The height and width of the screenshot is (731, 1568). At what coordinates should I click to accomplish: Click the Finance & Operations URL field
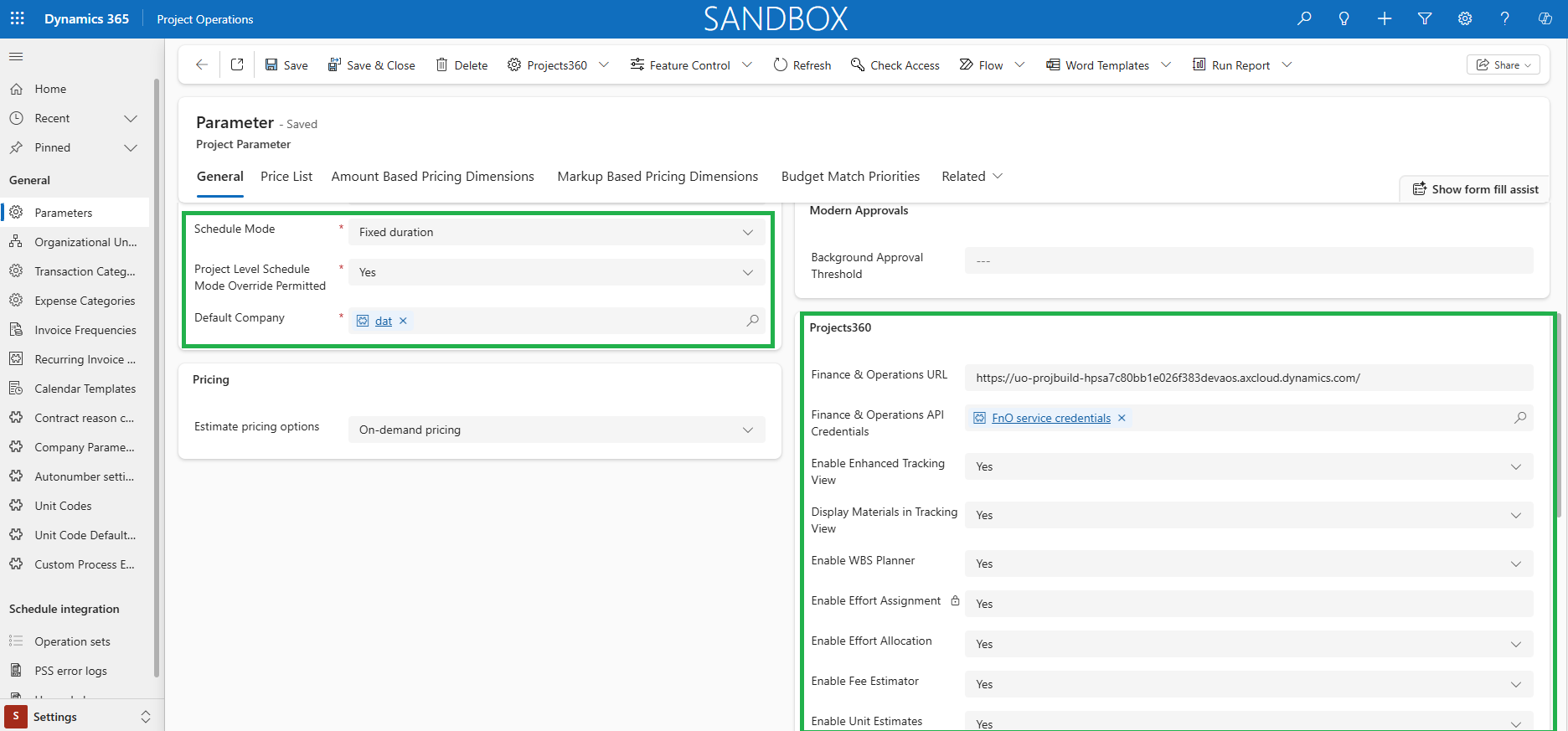click(1249, 378)
